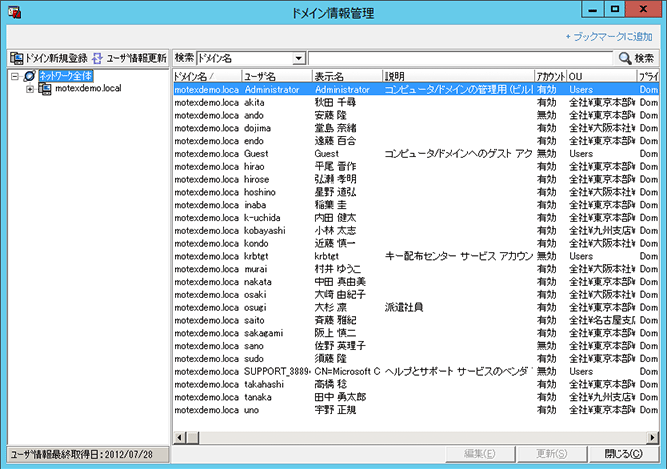Screen dimensions: 667x469
Task: Select the saito user row
Action: (x=416, y=320)
